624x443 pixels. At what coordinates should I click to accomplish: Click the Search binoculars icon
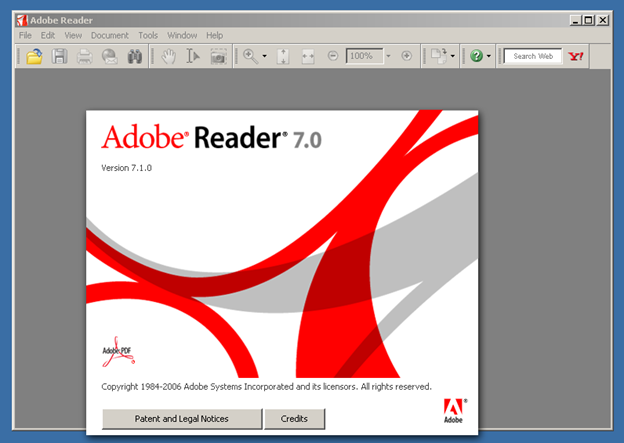(x=134, y=57)
